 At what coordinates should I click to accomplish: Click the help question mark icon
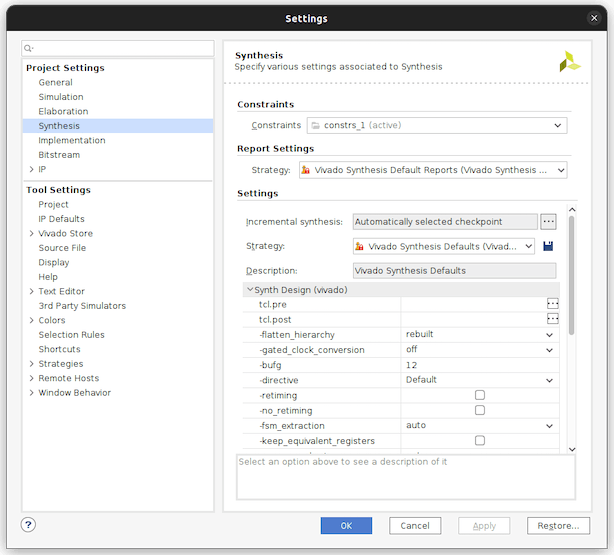pyautogui.click(x=29, y=525)
